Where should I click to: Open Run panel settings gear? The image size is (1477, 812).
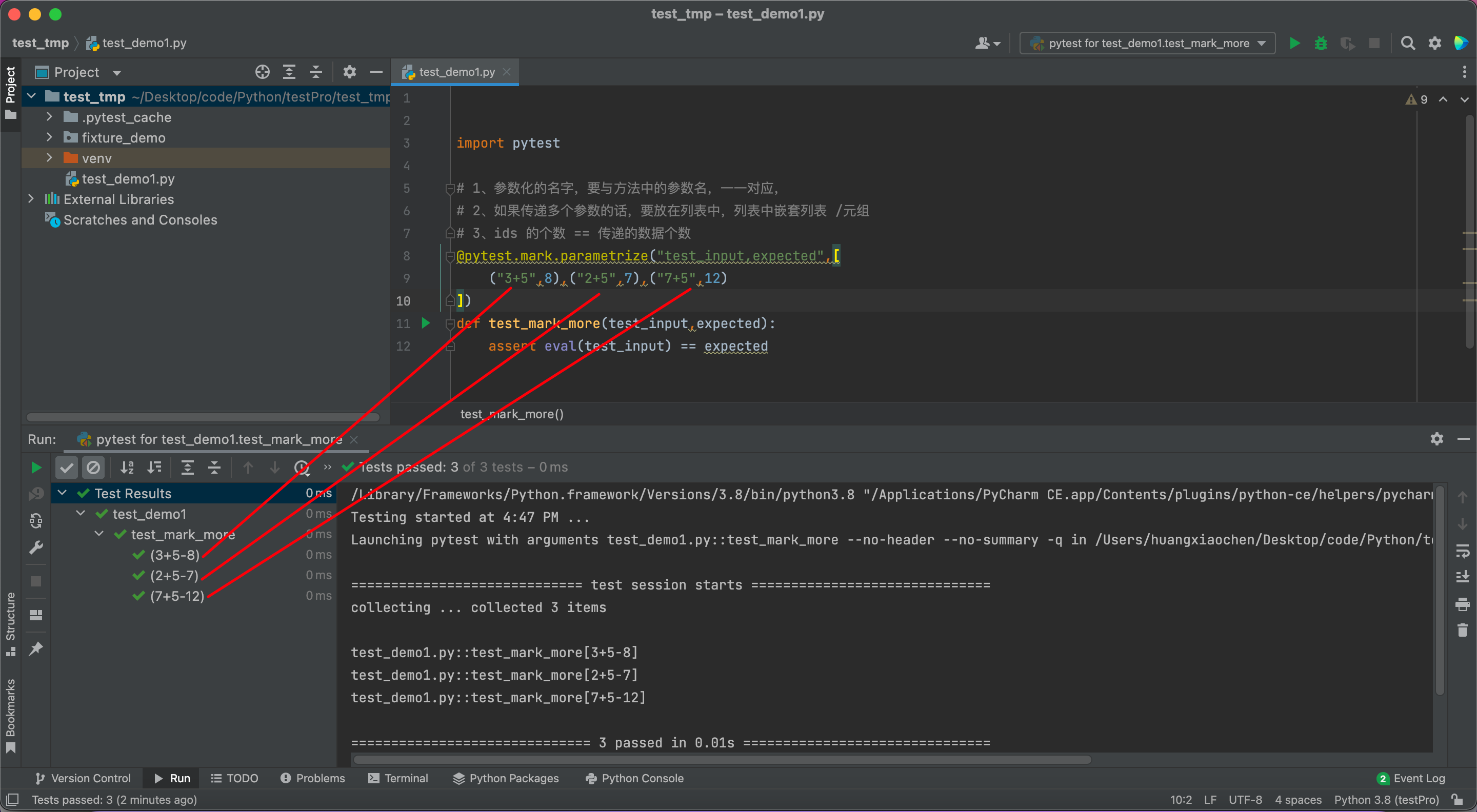point(1436,439)
